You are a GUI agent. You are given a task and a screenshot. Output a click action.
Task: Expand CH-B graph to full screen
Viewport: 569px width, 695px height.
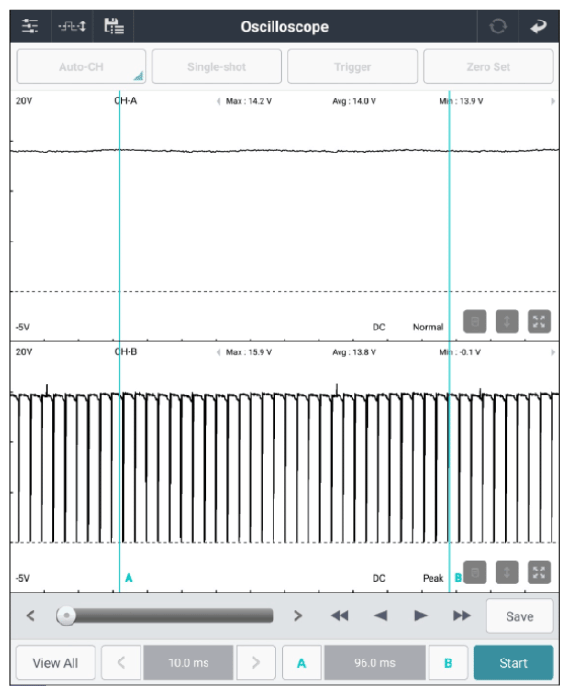[x=539, y=572]
